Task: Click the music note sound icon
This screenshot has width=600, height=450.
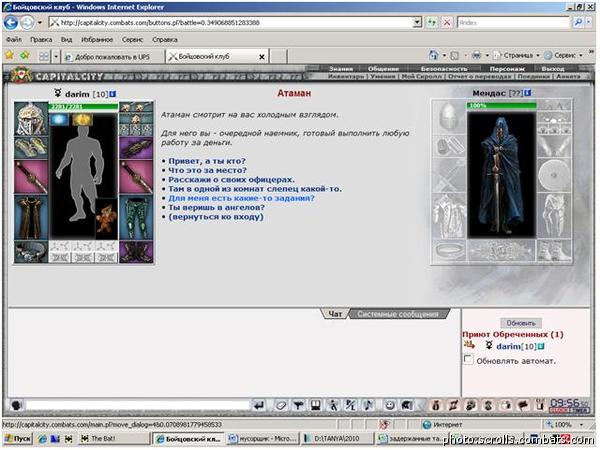Action: [x=369, y=405]
